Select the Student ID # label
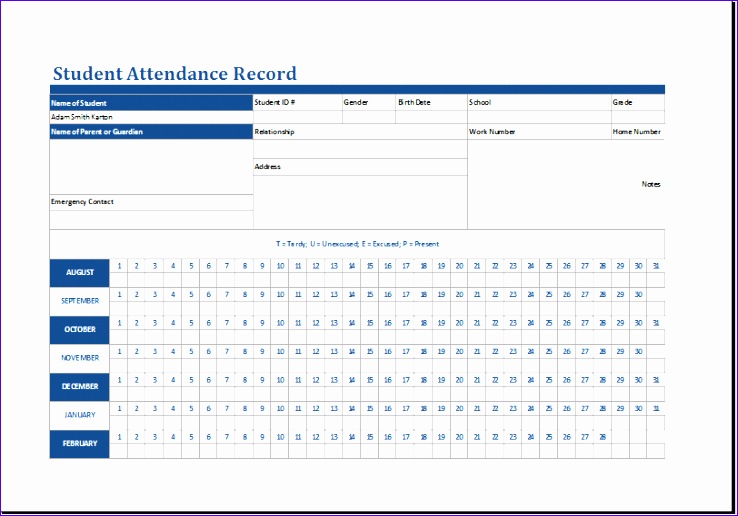 (x=274, y=102)
